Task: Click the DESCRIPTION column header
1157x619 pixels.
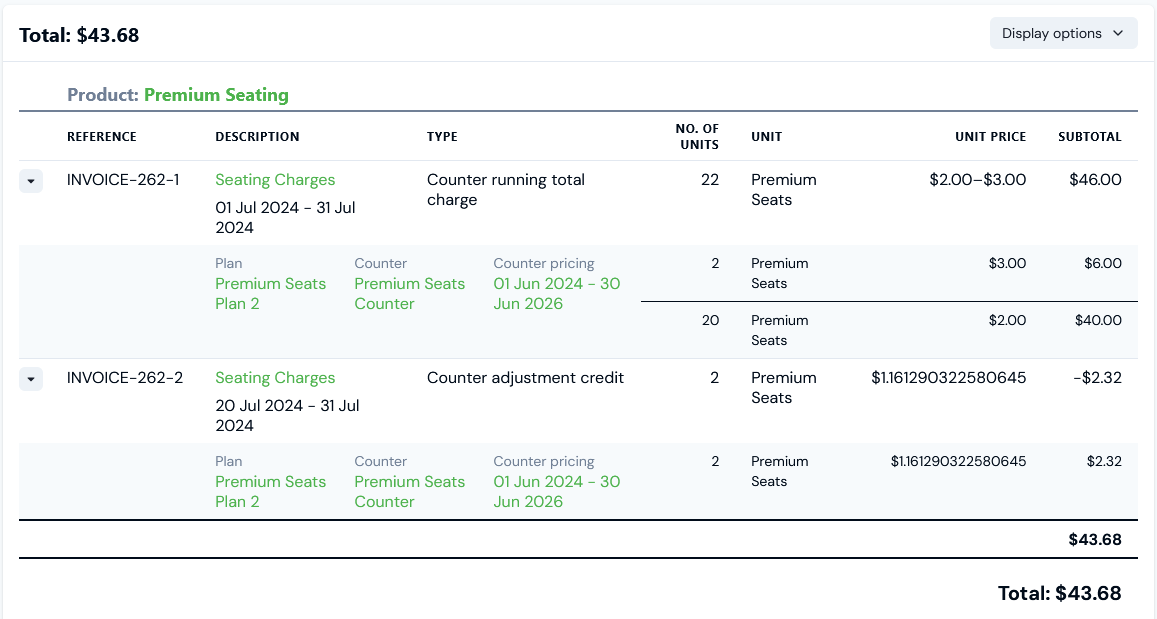Action: coord(257,137)
